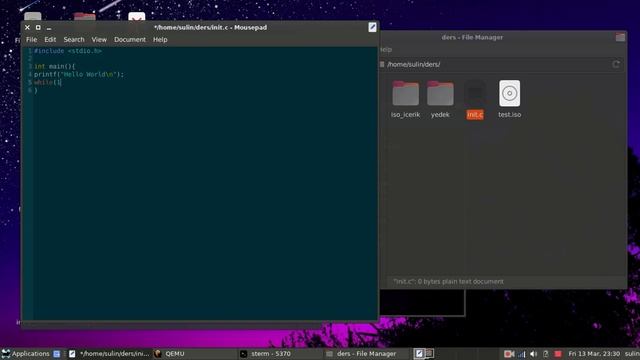Viewport: 640px width, 360px height.
Task: Open the Help menu in Mousepad
Action: pos(160,40)
